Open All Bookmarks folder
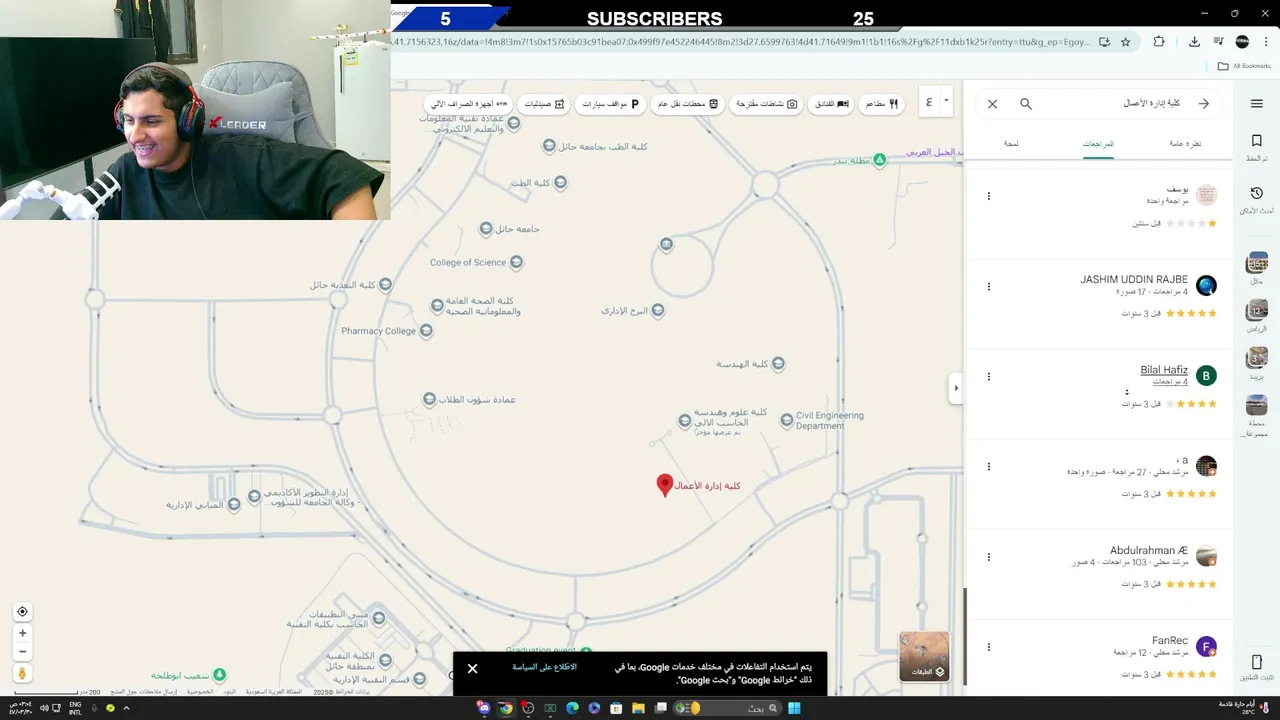 pos(1245,66)
